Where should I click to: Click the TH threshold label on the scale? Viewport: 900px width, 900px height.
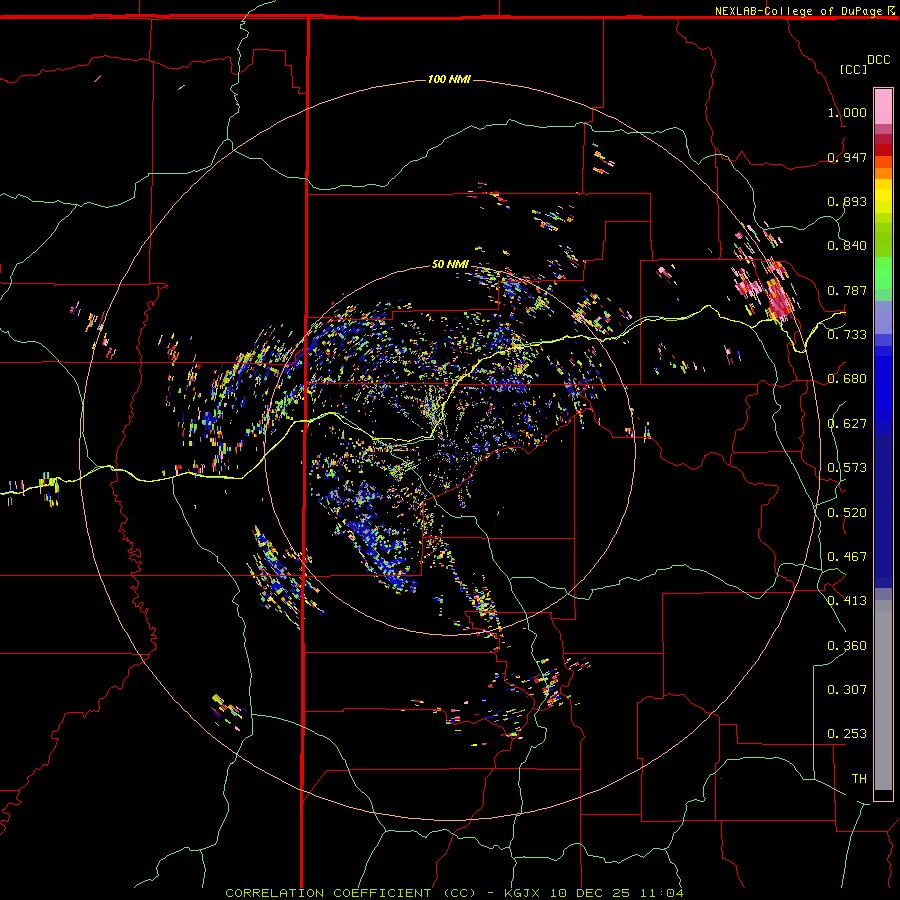859,779
